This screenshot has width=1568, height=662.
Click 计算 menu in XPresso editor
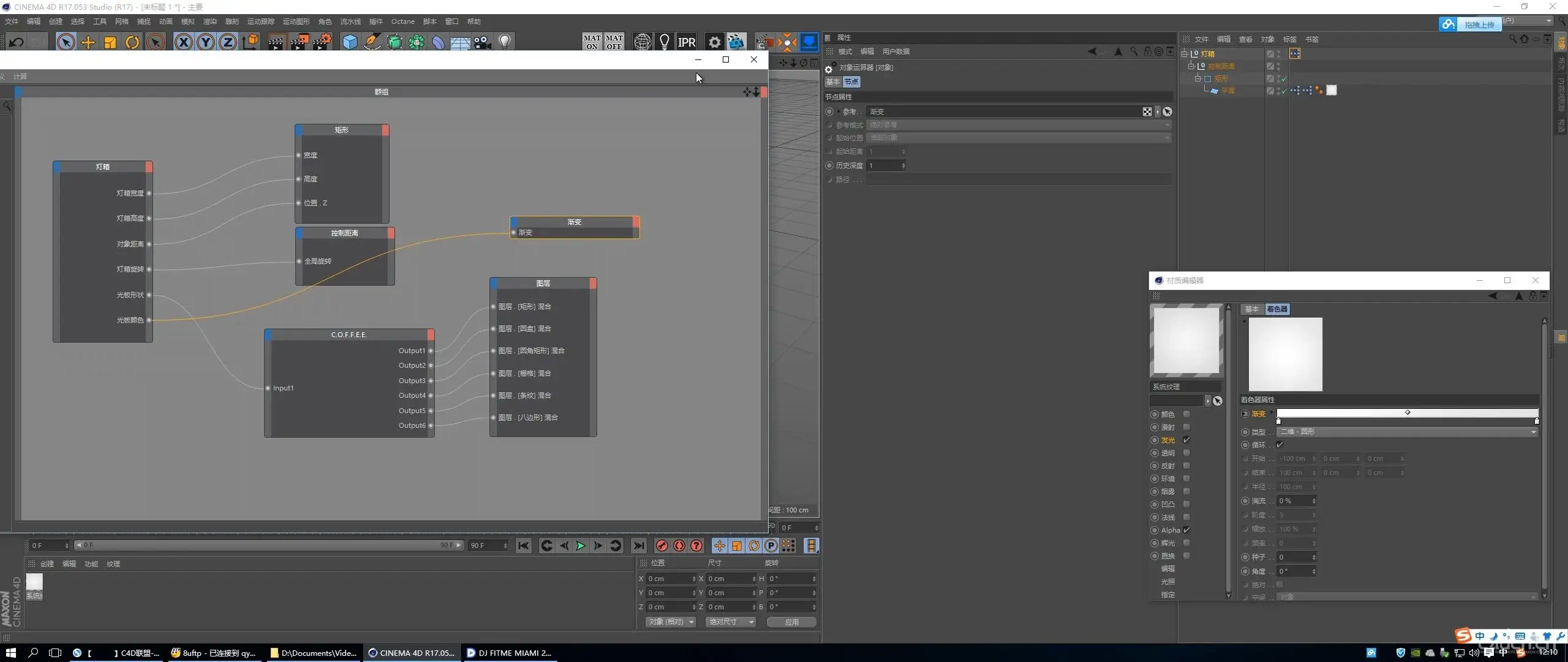click(x=20, y=77)
